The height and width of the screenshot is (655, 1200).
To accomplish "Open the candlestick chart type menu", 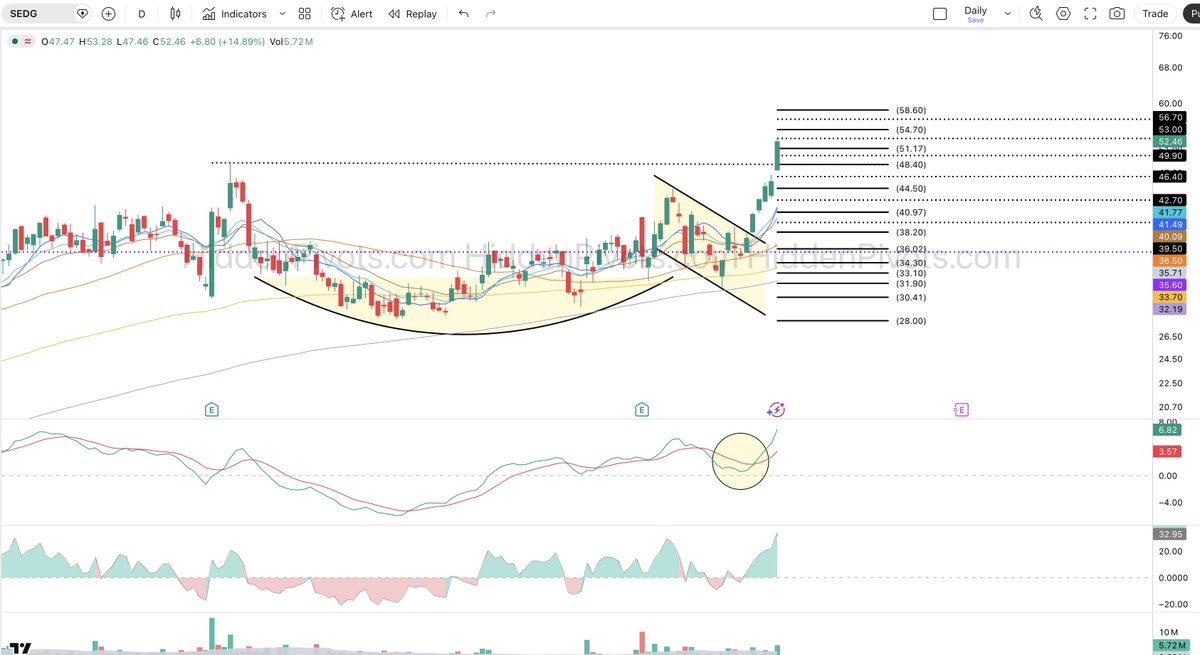I will point(176,14).
